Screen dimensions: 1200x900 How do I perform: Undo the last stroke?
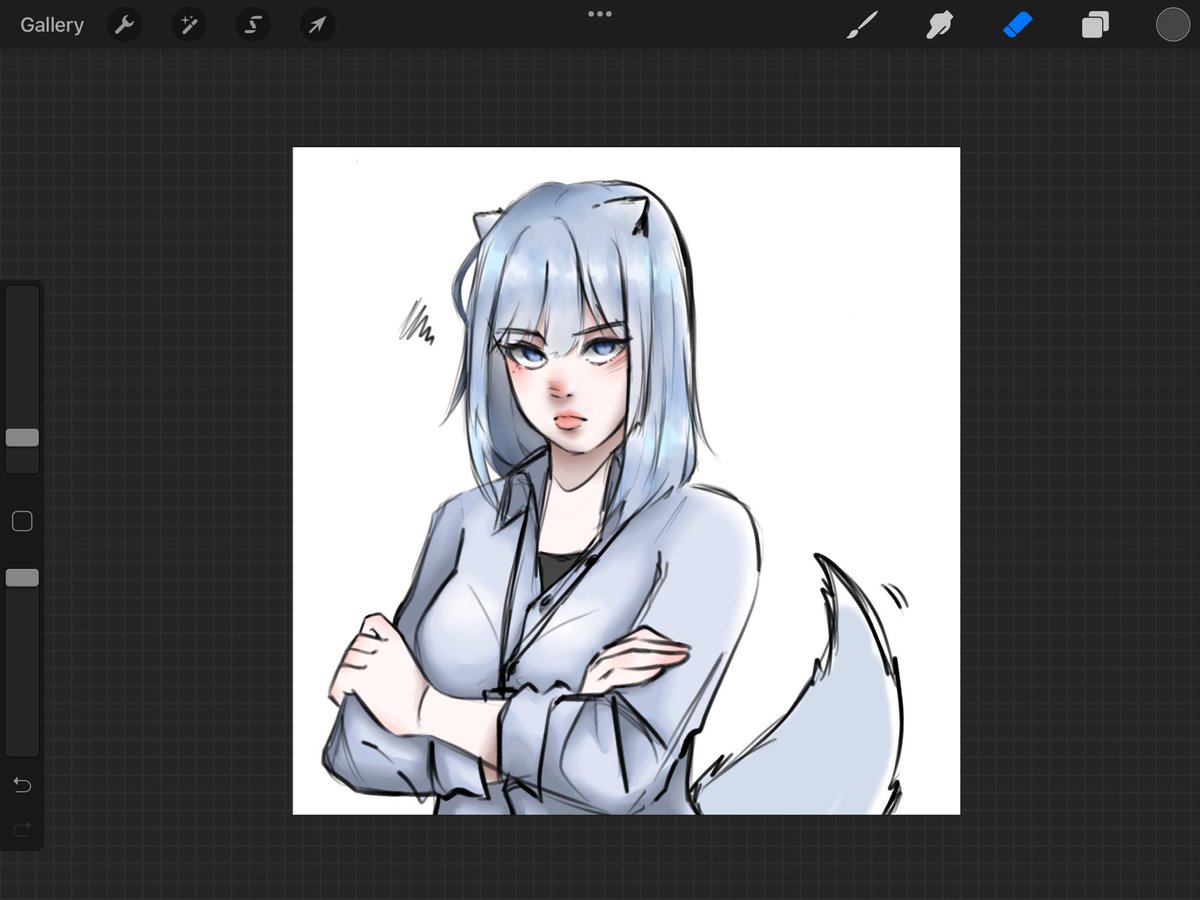click(x=22, y=785)
